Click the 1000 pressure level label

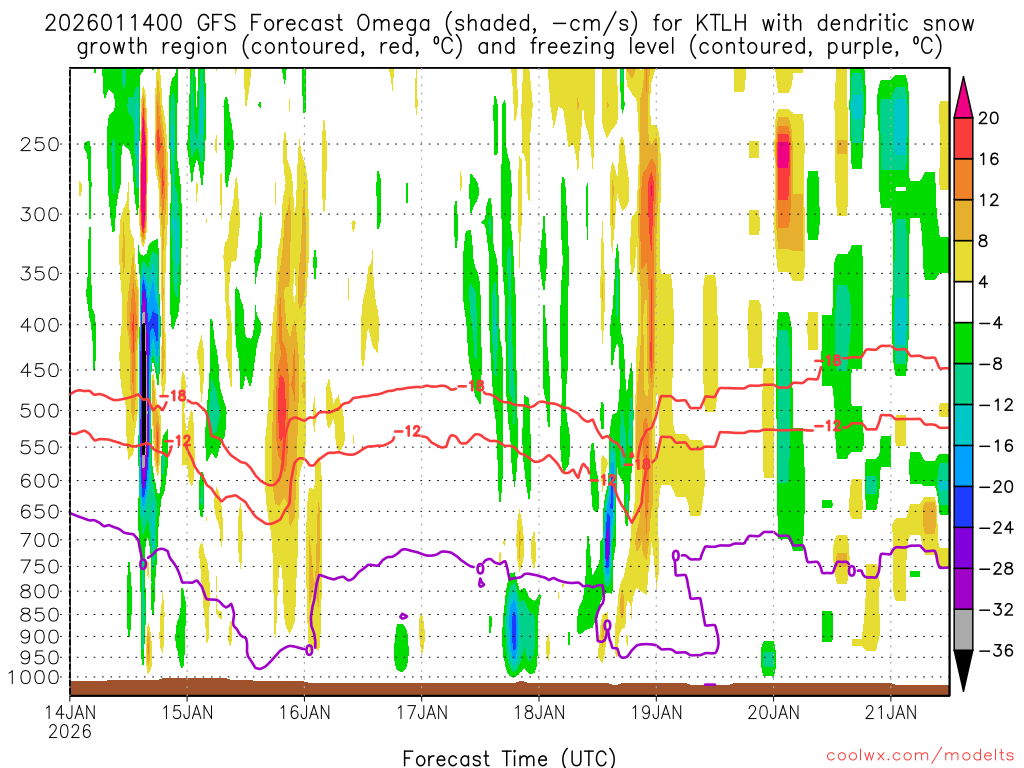pyautogui.click(x=34, y=678)
